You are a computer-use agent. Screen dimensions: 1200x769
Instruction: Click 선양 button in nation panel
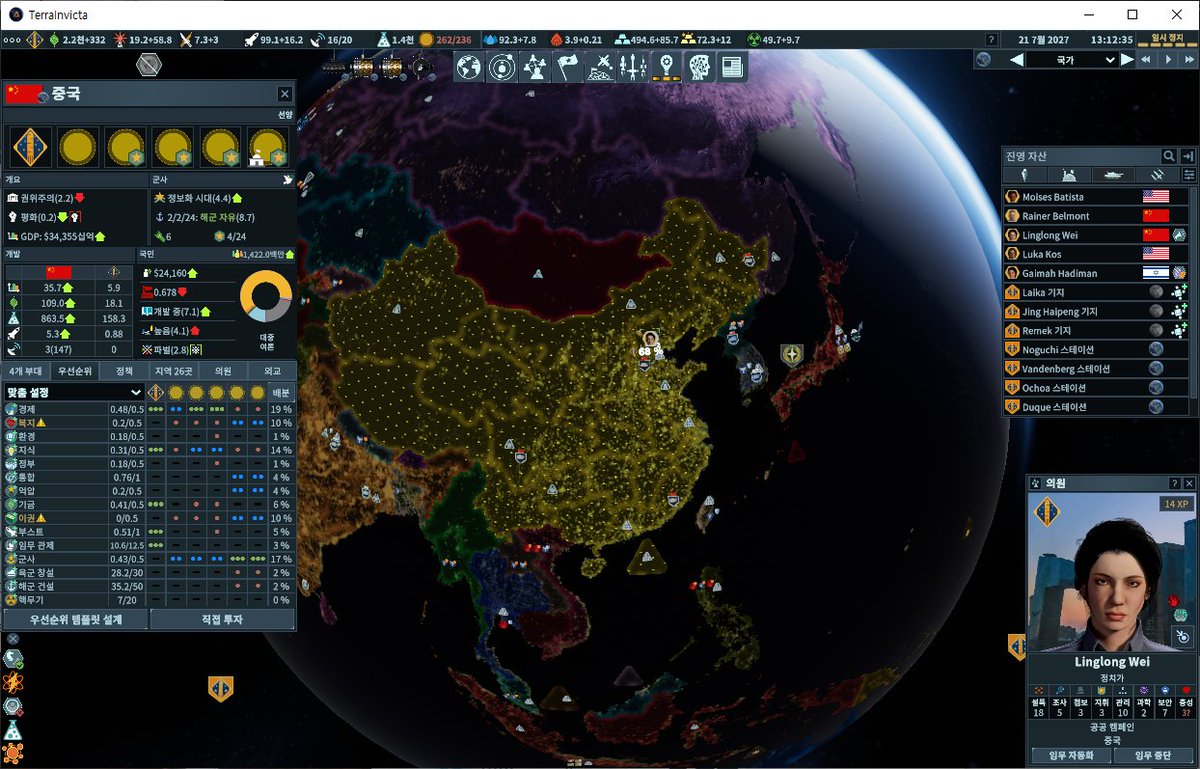click(x=285, y=114)
